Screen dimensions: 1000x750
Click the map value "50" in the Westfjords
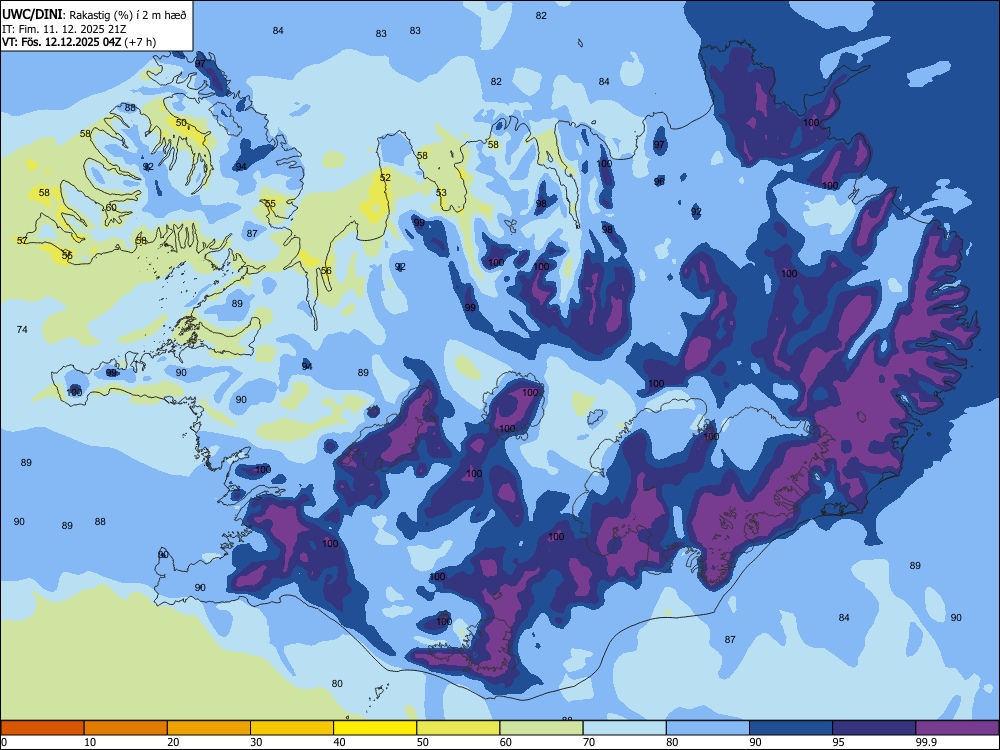[x=181, y=122]
